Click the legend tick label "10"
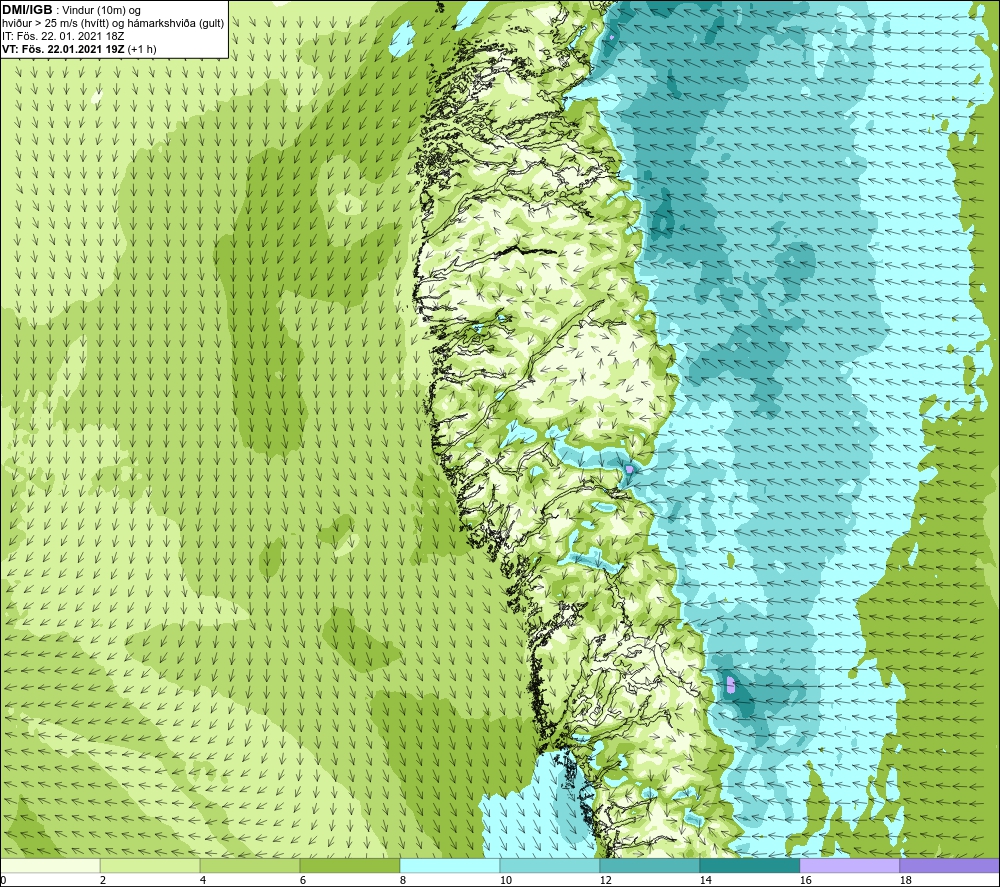The height and width of the screenshot is (887, 1000). click(x=505, y=880)
